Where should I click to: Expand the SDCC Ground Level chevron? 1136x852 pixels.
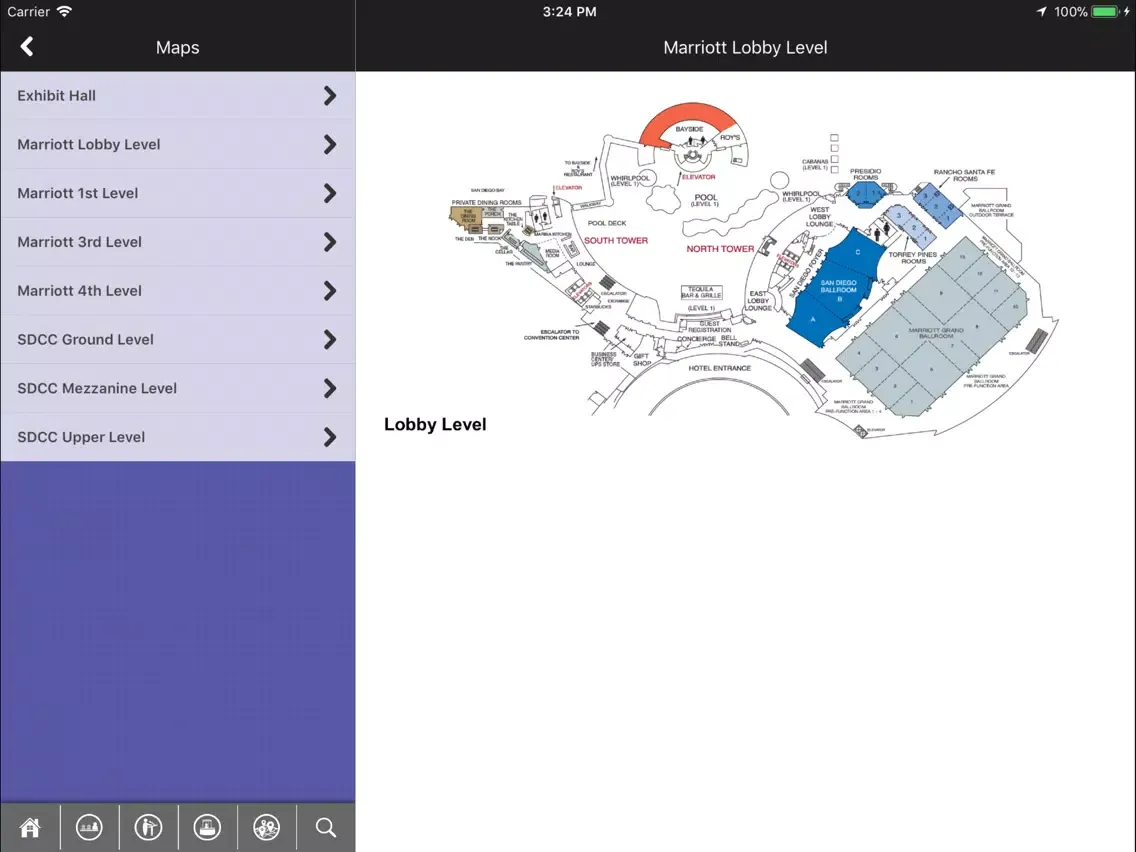(x=330, y=340)
